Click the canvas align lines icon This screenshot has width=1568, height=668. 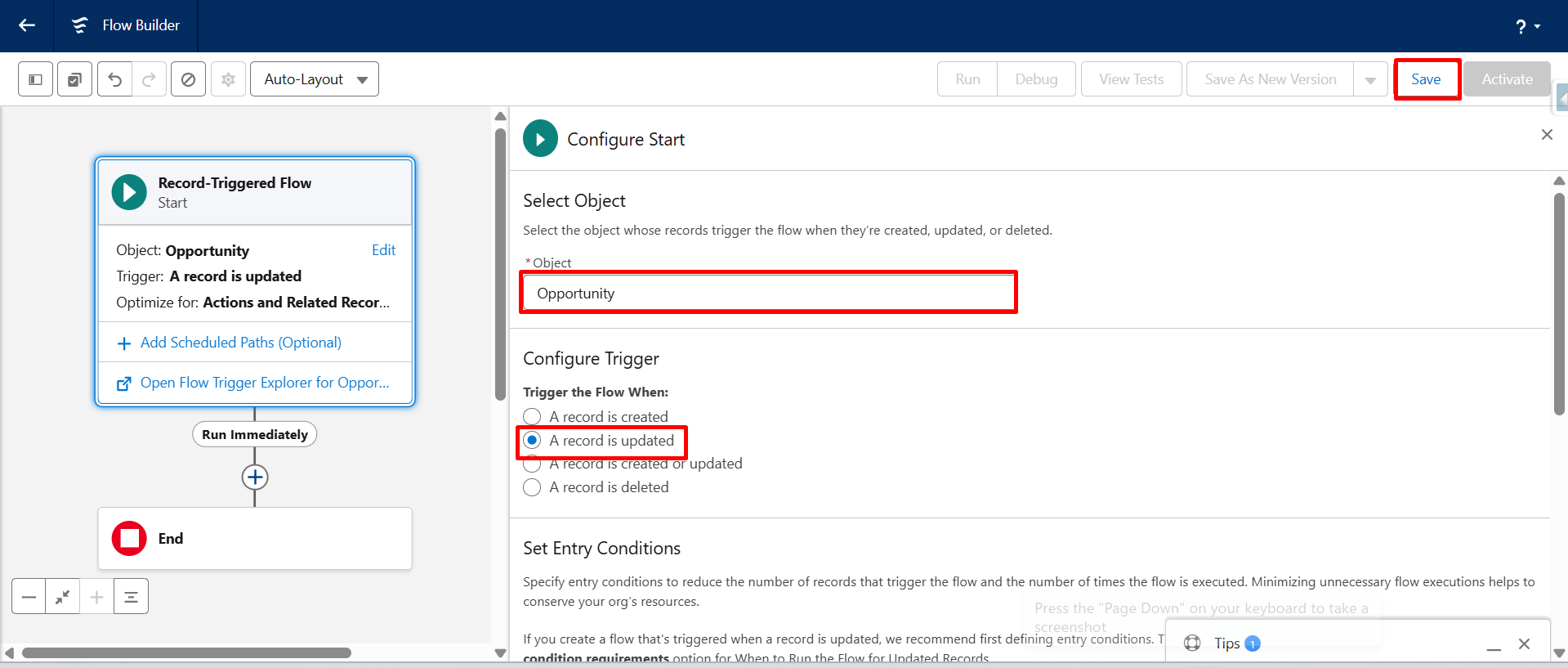pyautogui.click(x=131, y=597)
